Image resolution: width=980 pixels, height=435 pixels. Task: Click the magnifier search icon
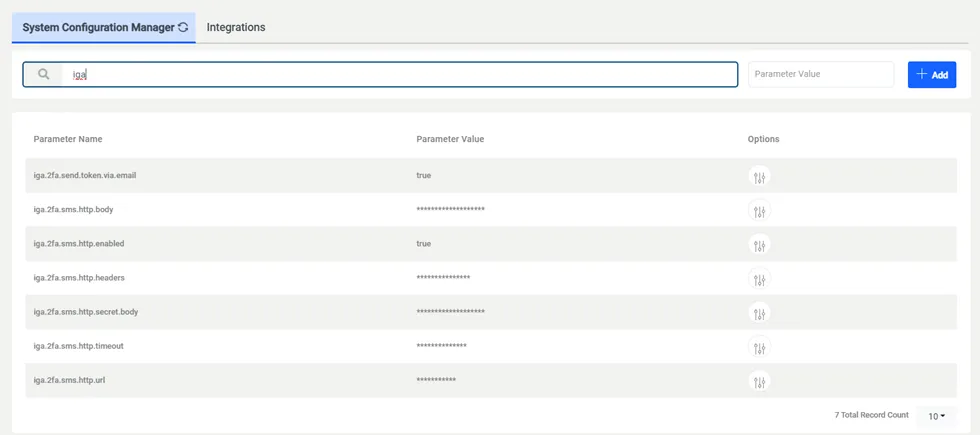(x=43, y=74)
